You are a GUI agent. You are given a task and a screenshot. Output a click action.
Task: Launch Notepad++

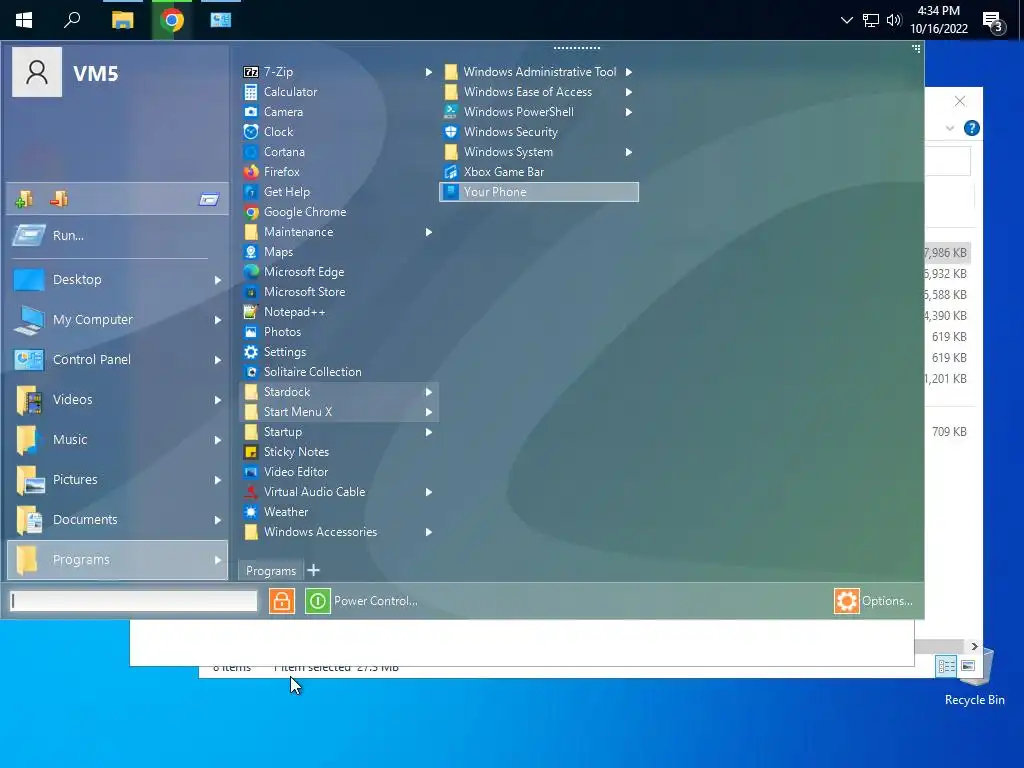point(338,312)
